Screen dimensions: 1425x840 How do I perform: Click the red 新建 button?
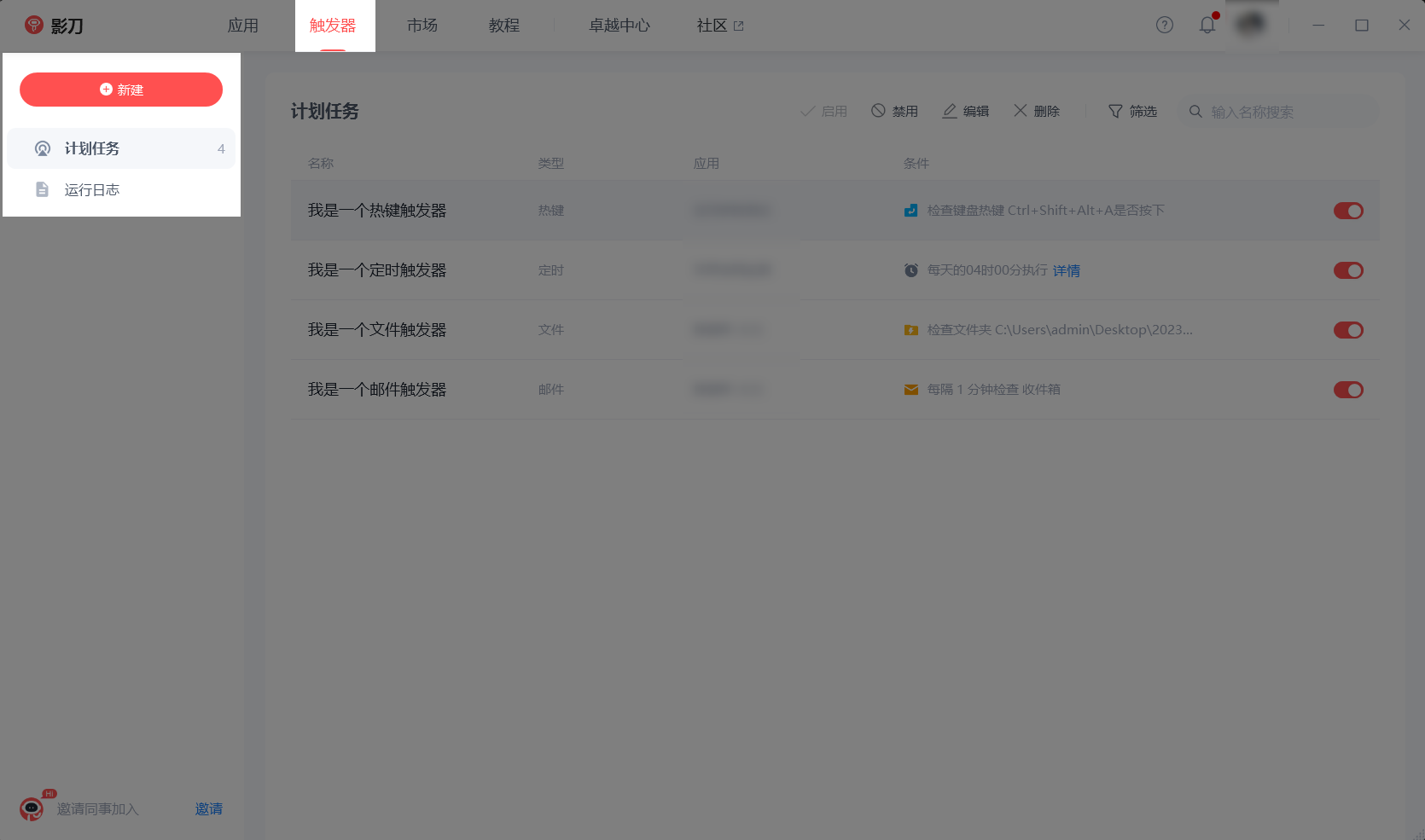121,90
